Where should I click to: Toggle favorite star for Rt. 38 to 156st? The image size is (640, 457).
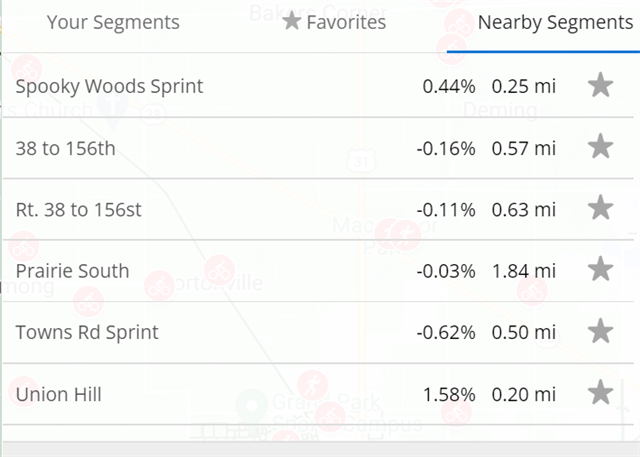(x=600, y=208)
